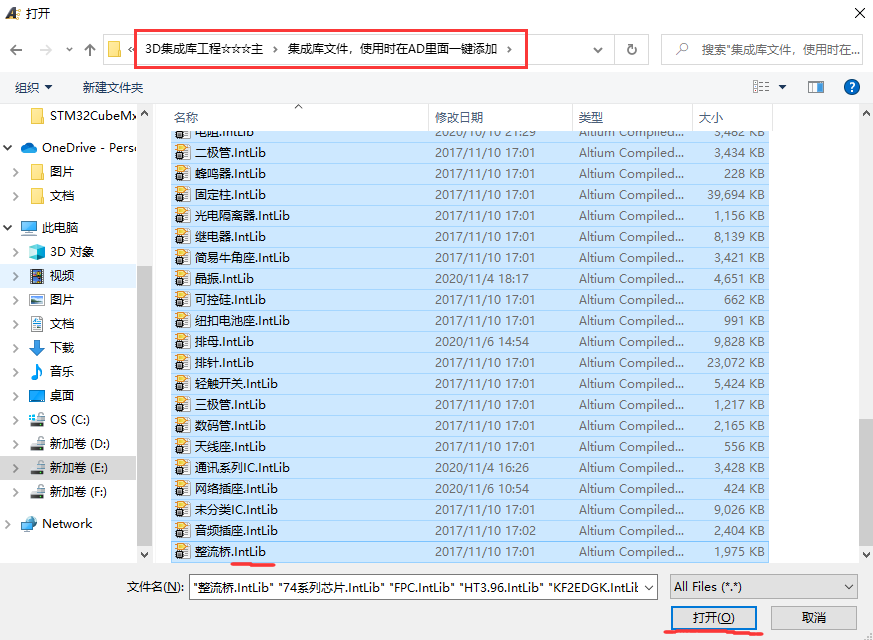Image resolution: width=873 pixels, height=640 pixels.
Task: Click the 打开(O) button
Action: click(713, 618)
